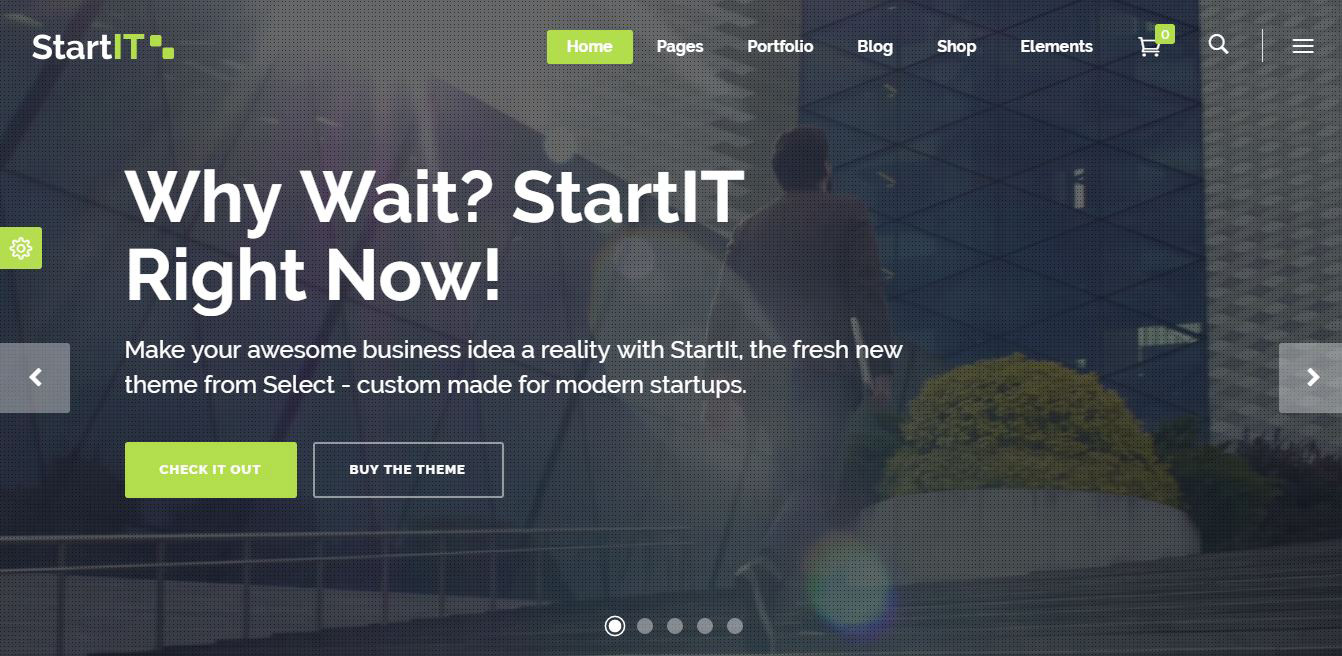Click the BUY THE THEME button
The height and width of the screenshot is (656, 1342).
tap(408, 470)
